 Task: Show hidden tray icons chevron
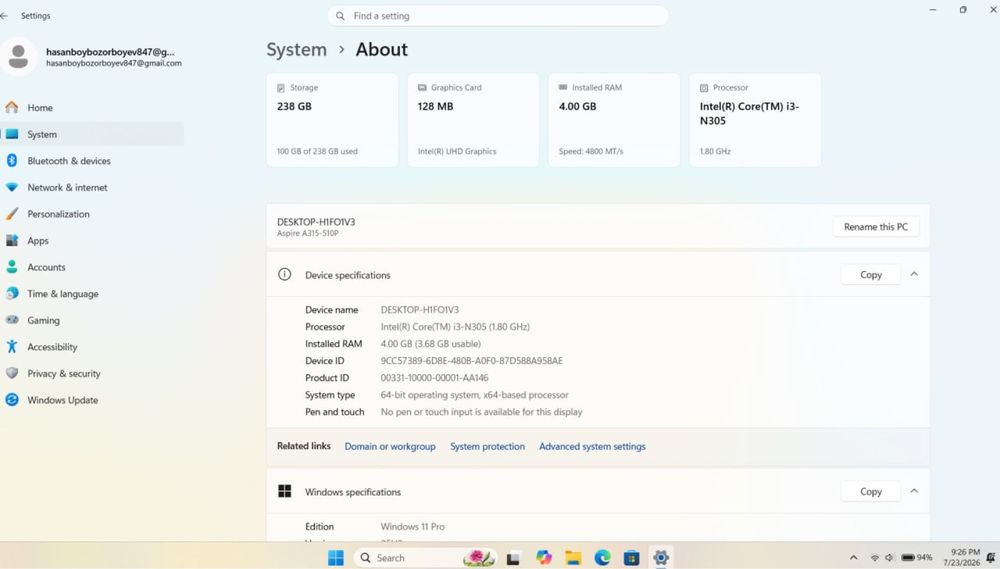pyautogui.click(x=853, y=558)
